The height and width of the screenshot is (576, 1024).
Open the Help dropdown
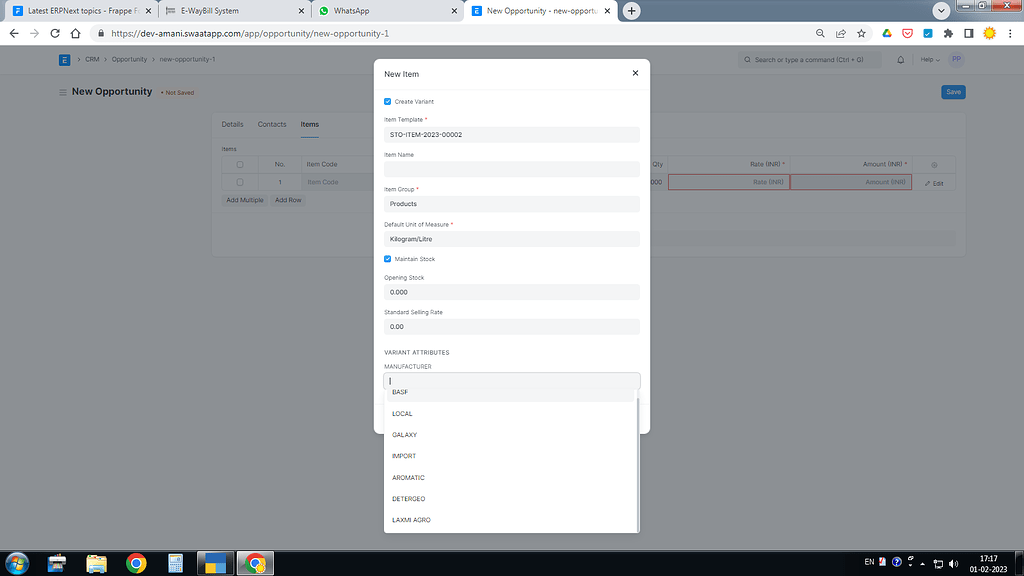(x=928, y=59)
